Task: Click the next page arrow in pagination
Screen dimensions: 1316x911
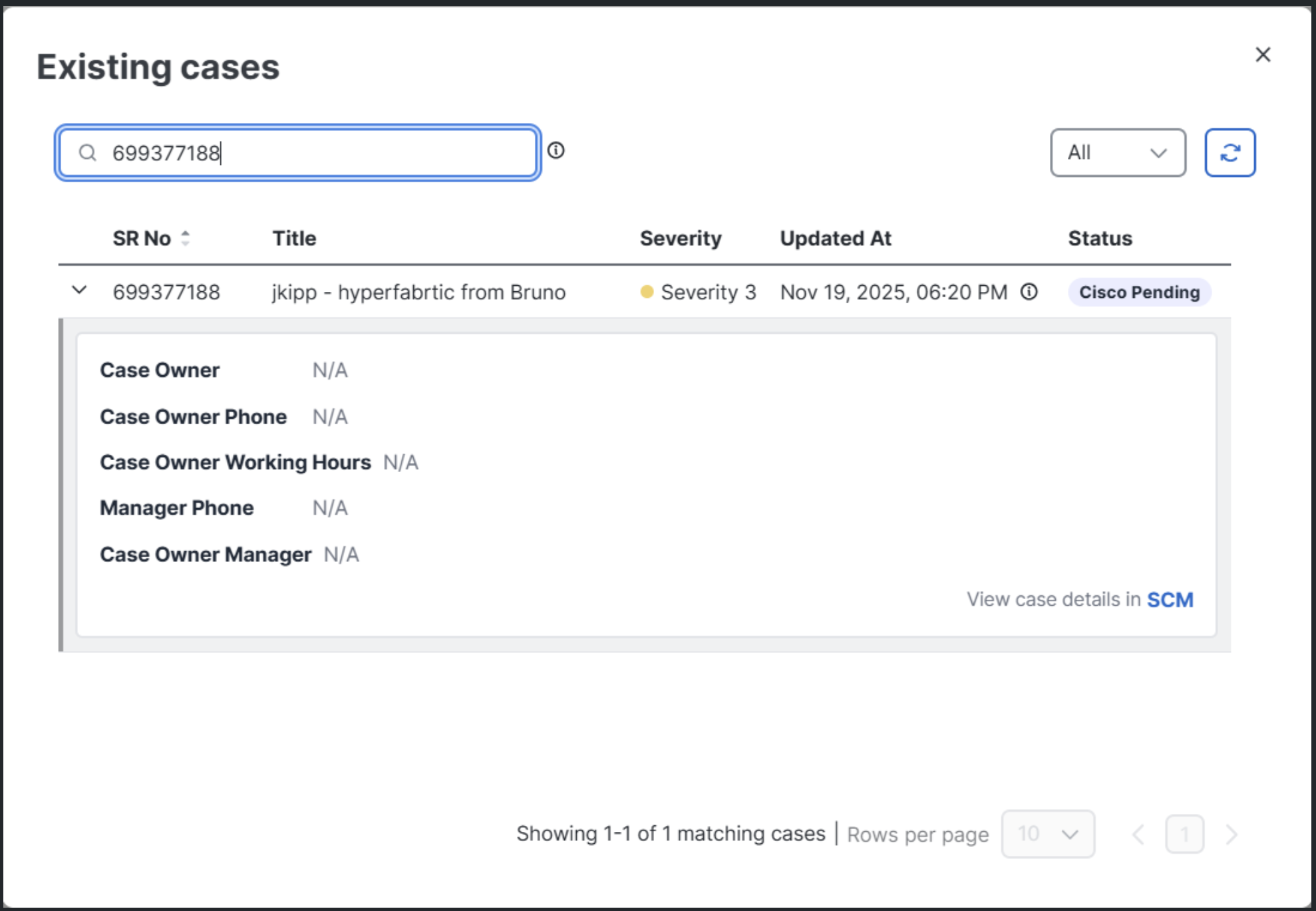Action: tap(1230, 835)
